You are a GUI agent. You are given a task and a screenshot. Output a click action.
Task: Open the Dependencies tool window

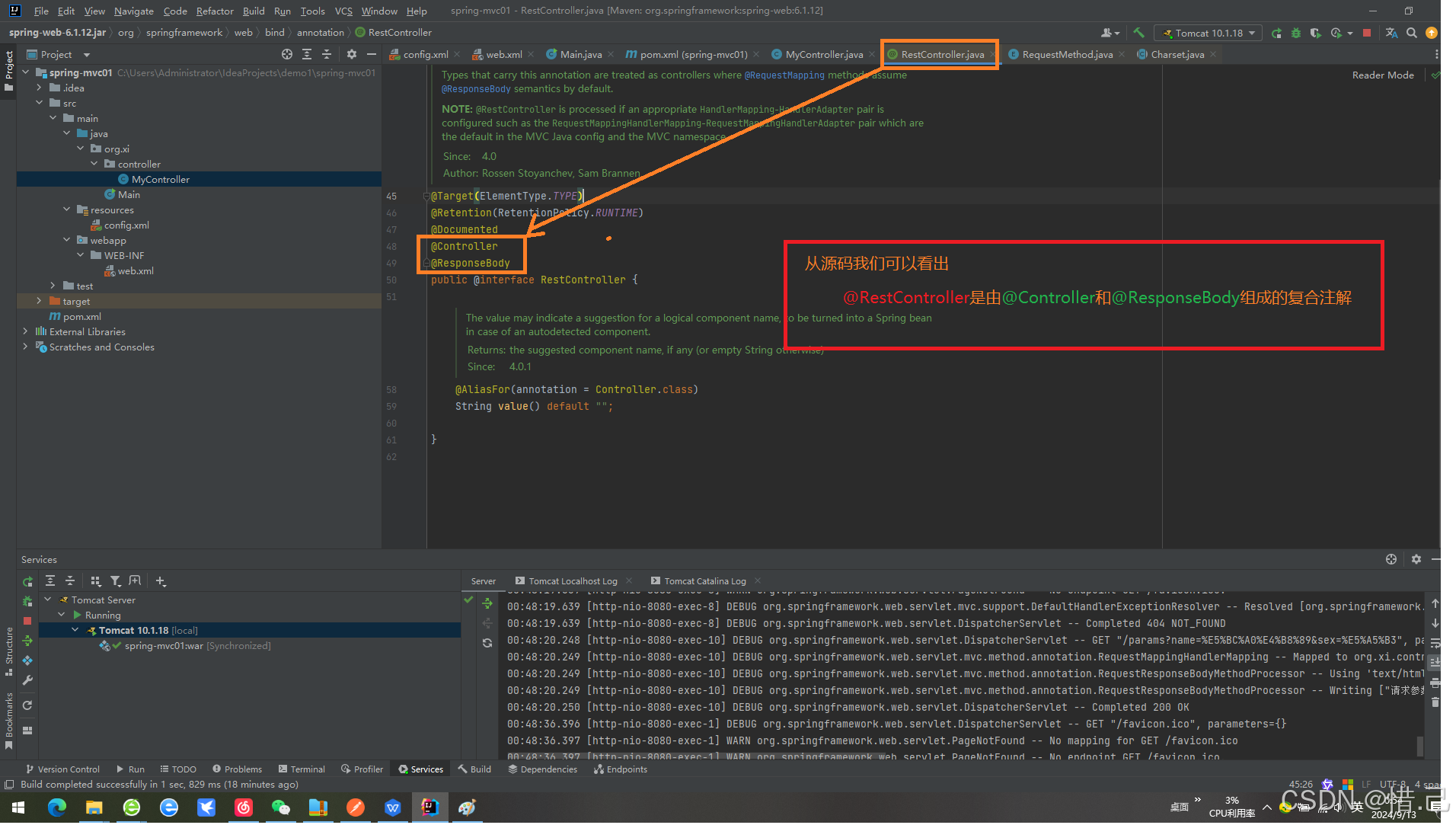point(543,770)
